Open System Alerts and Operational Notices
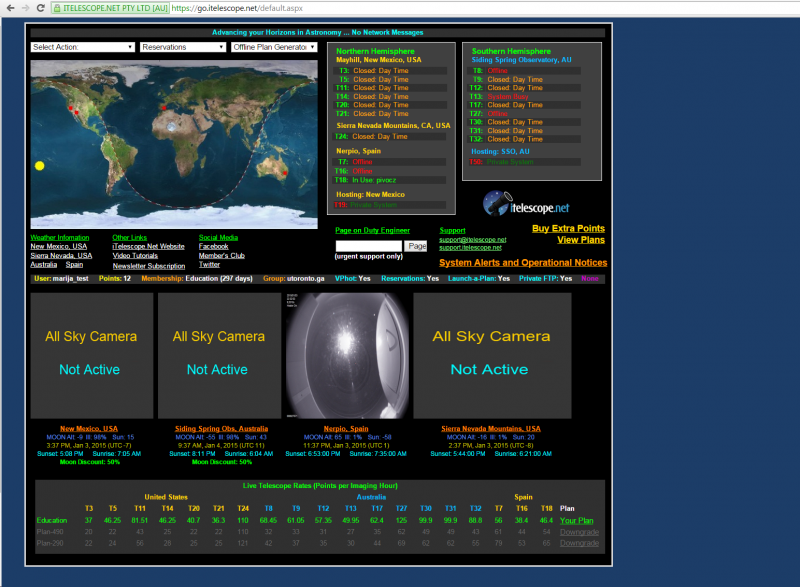The height and width of the screenshot is (587, 800). click(523, 263)
